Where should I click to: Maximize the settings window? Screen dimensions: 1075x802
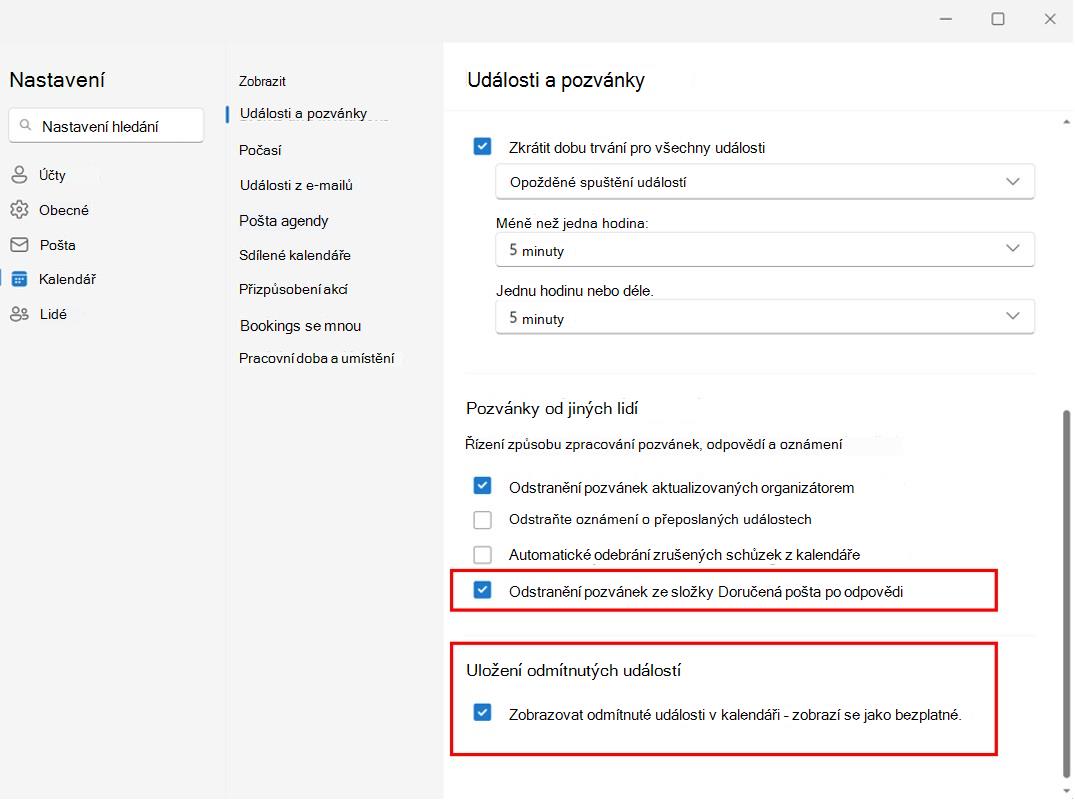[x=998, y=19]
